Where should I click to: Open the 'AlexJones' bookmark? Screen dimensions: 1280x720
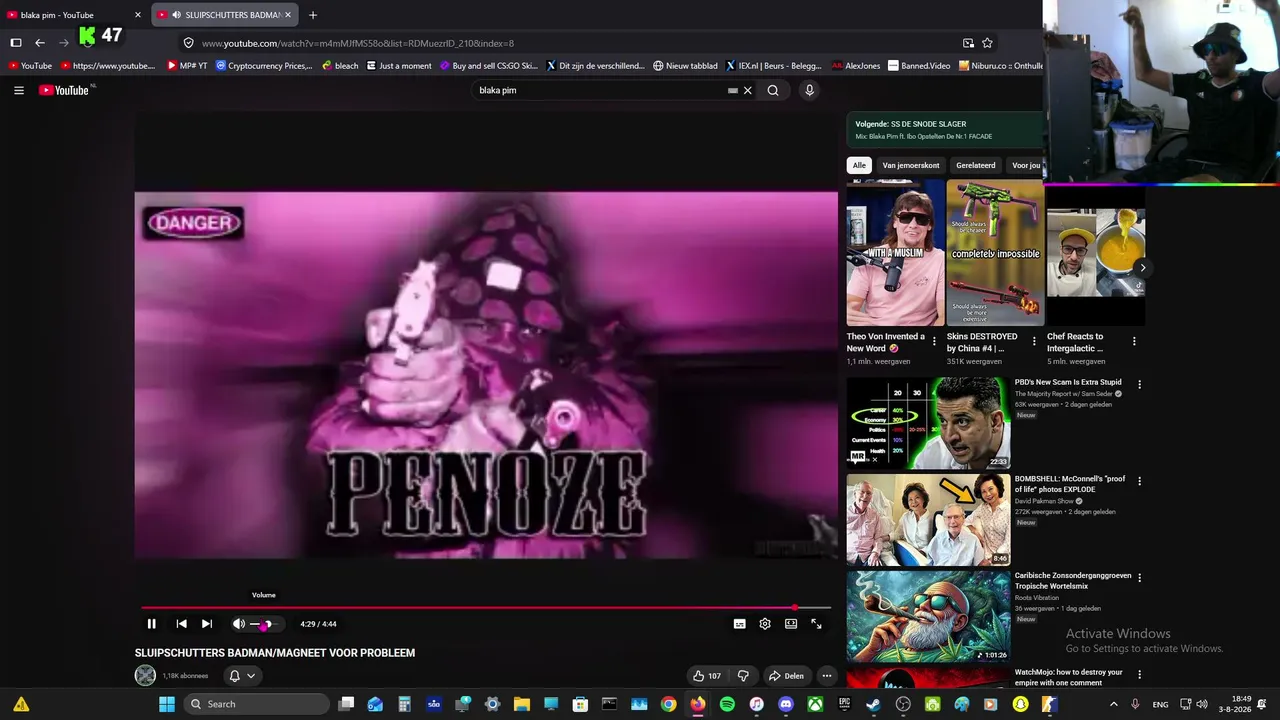pos(856,66)
